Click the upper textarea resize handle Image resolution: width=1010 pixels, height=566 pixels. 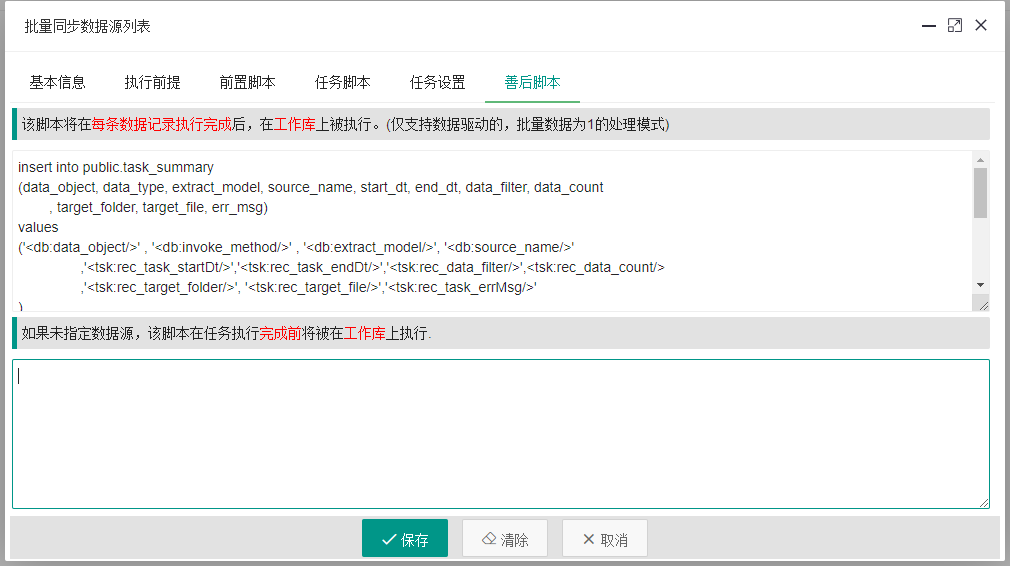[x=984, y=305]
